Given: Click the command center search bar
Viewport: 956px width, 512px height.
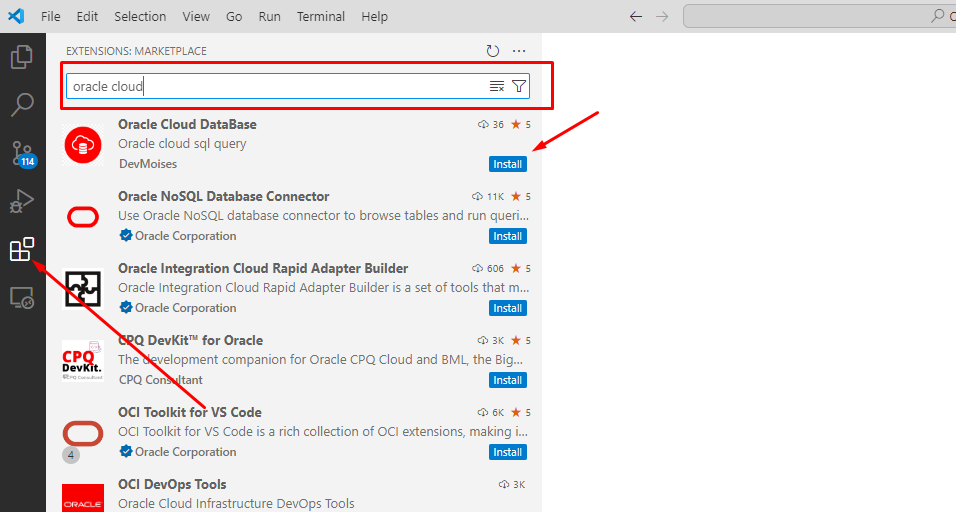Looking at the screenshot, I should pos(819,16).
